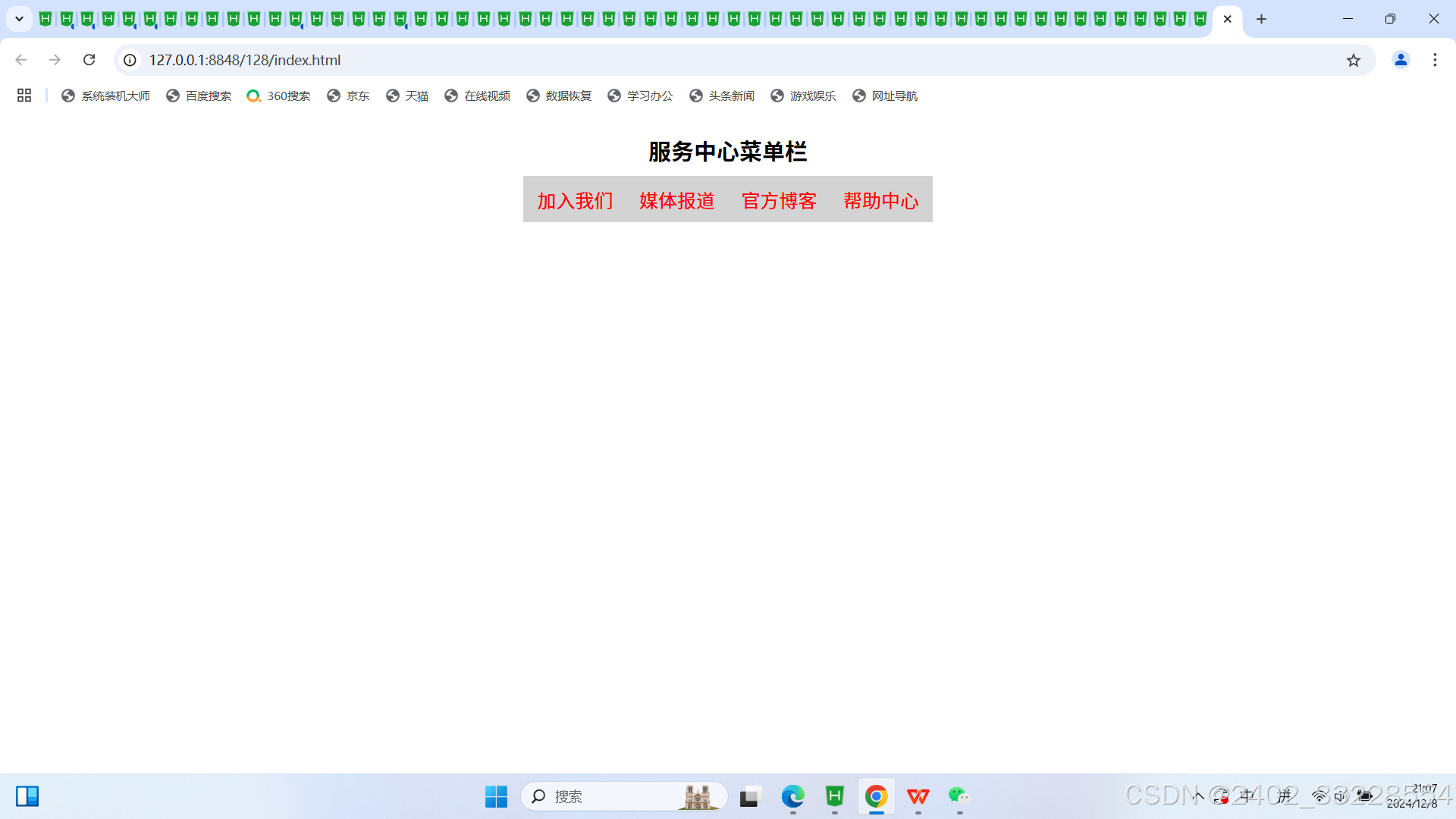The image size is (1456, 819).
Task: Open the Chrome profile avatar
Action: click(x=1401, y=60)
